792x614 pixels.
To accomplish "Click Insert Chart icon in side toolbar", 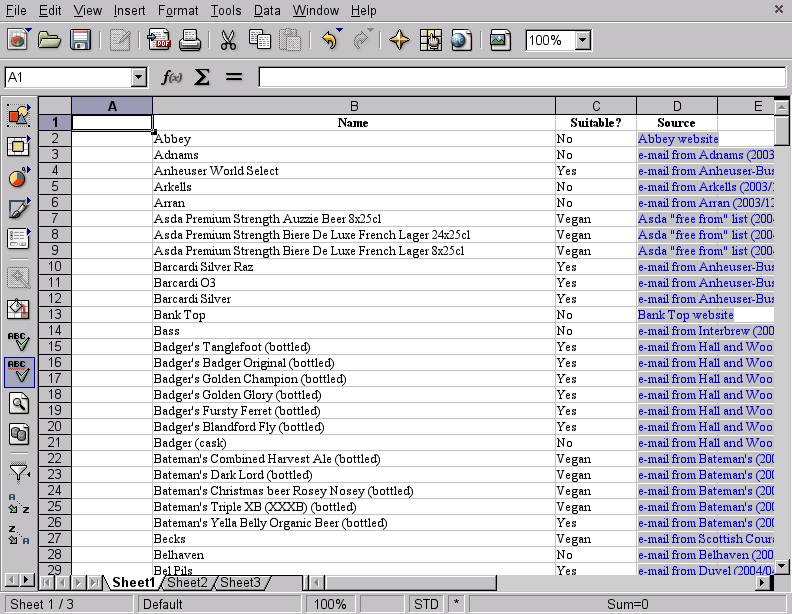I will 19,177.
